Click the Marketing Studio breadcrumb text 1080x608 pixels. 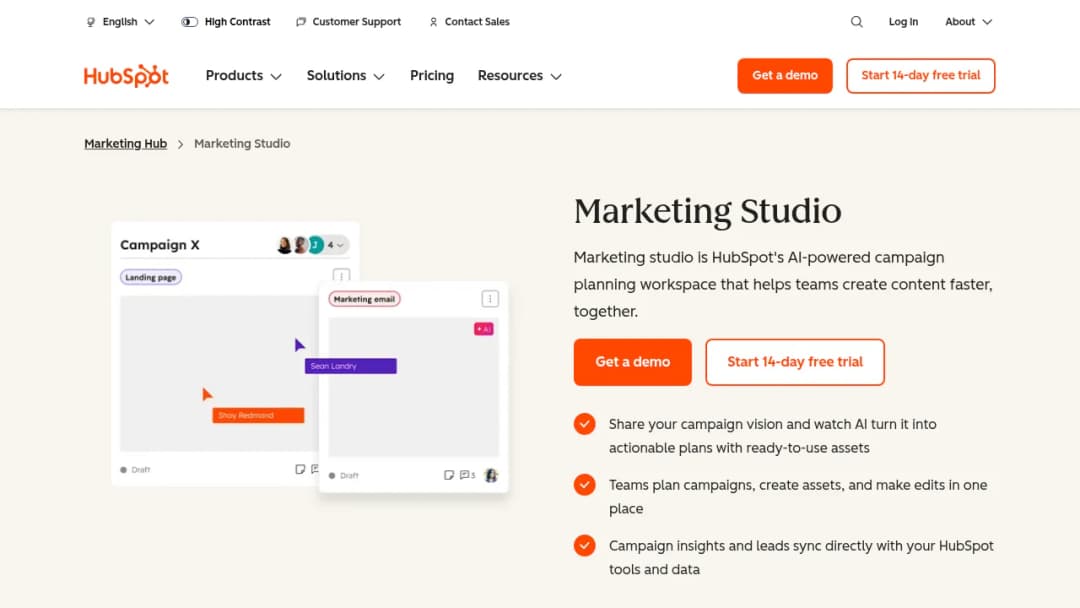pyautogui.click(x=242, y=143)
